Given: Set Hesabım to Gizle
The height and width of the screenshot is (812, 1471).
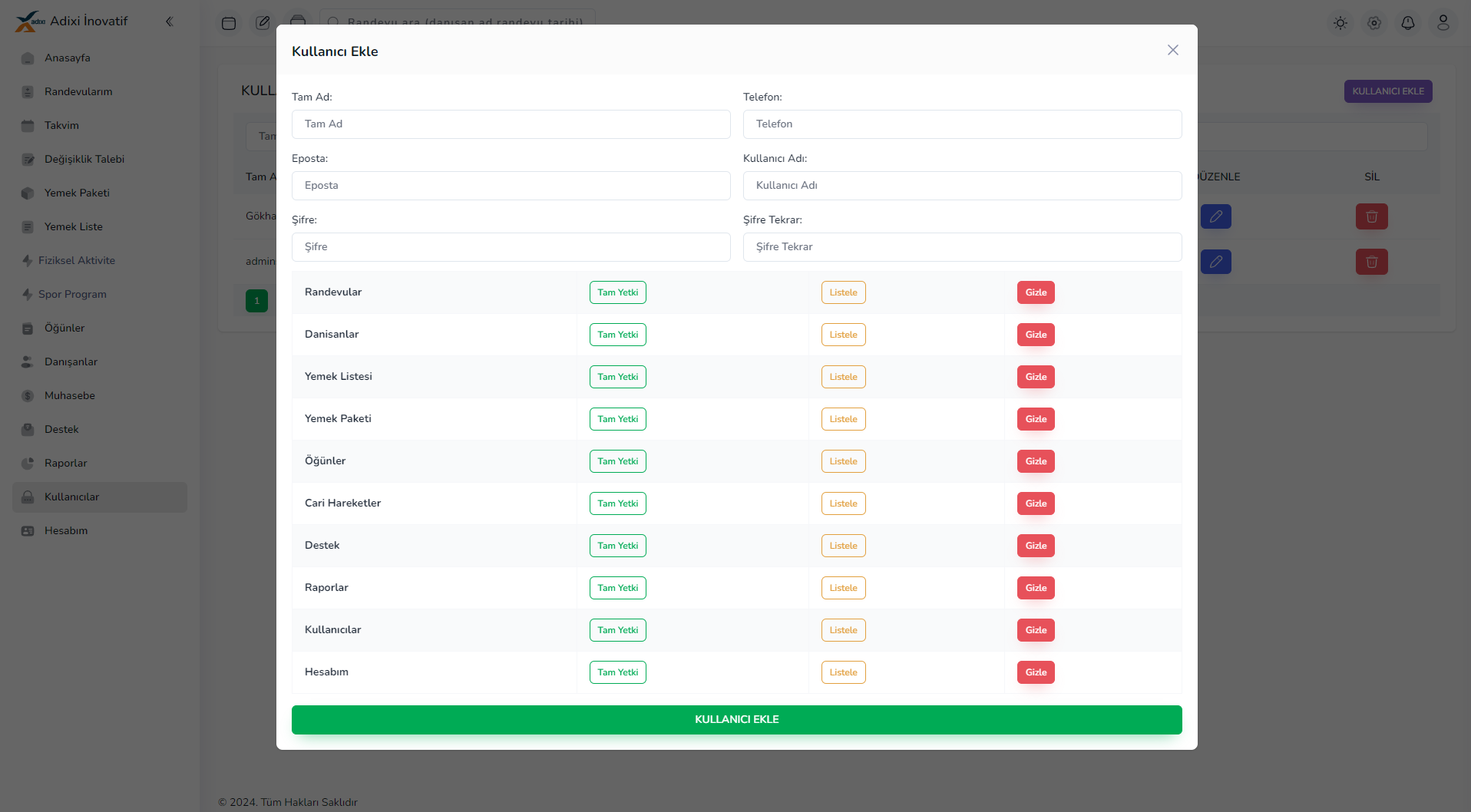Looking at the screenshot, I should pyautogui.click(x=1036, y=672).
